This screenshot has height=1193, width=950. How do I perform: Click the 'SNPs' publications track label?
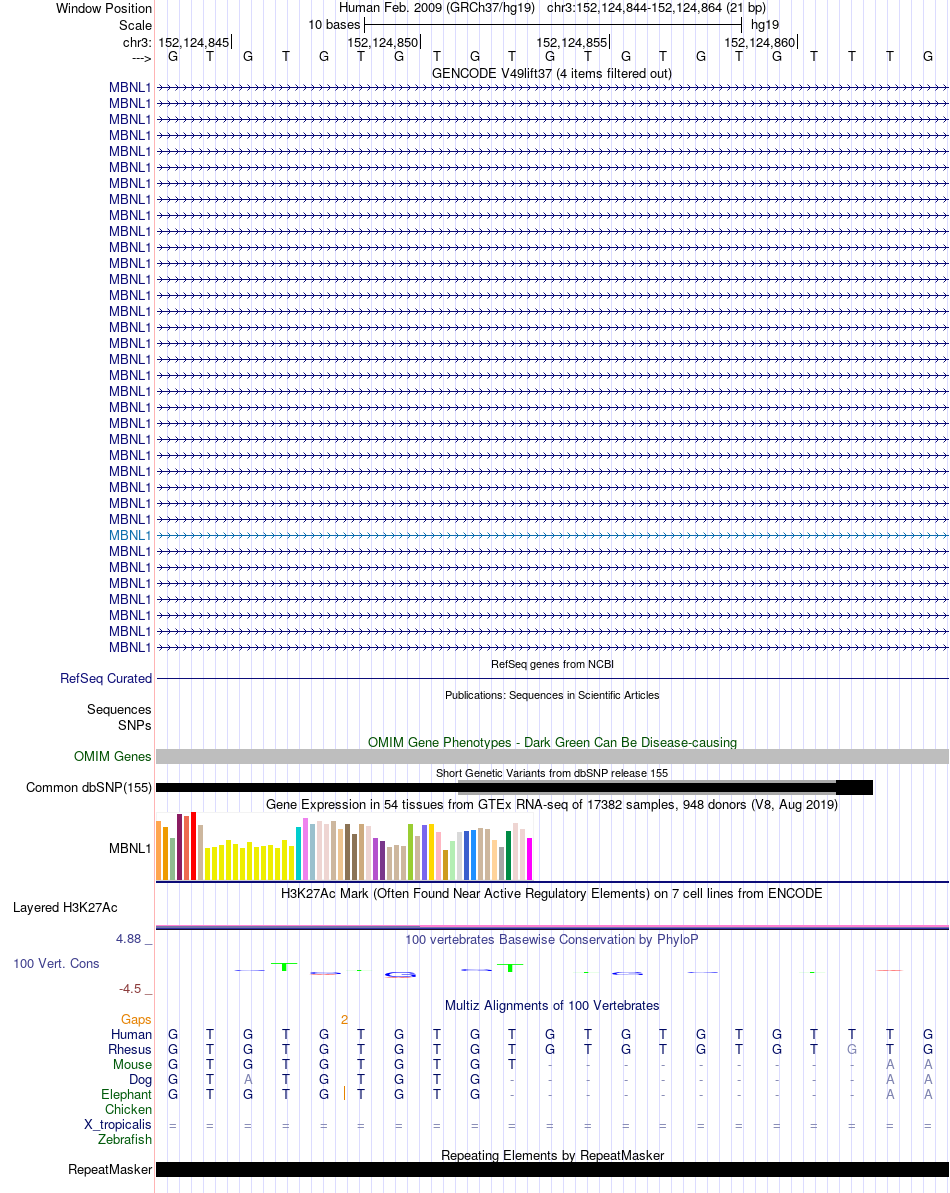[x=135, y=726]
